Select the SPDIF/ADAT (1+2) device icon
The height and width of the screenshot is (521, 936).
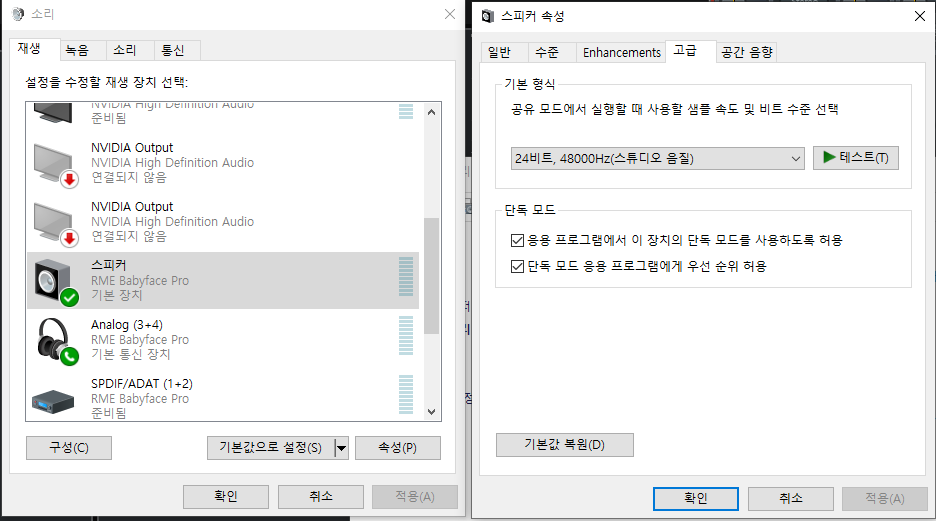tap(53, 400)
